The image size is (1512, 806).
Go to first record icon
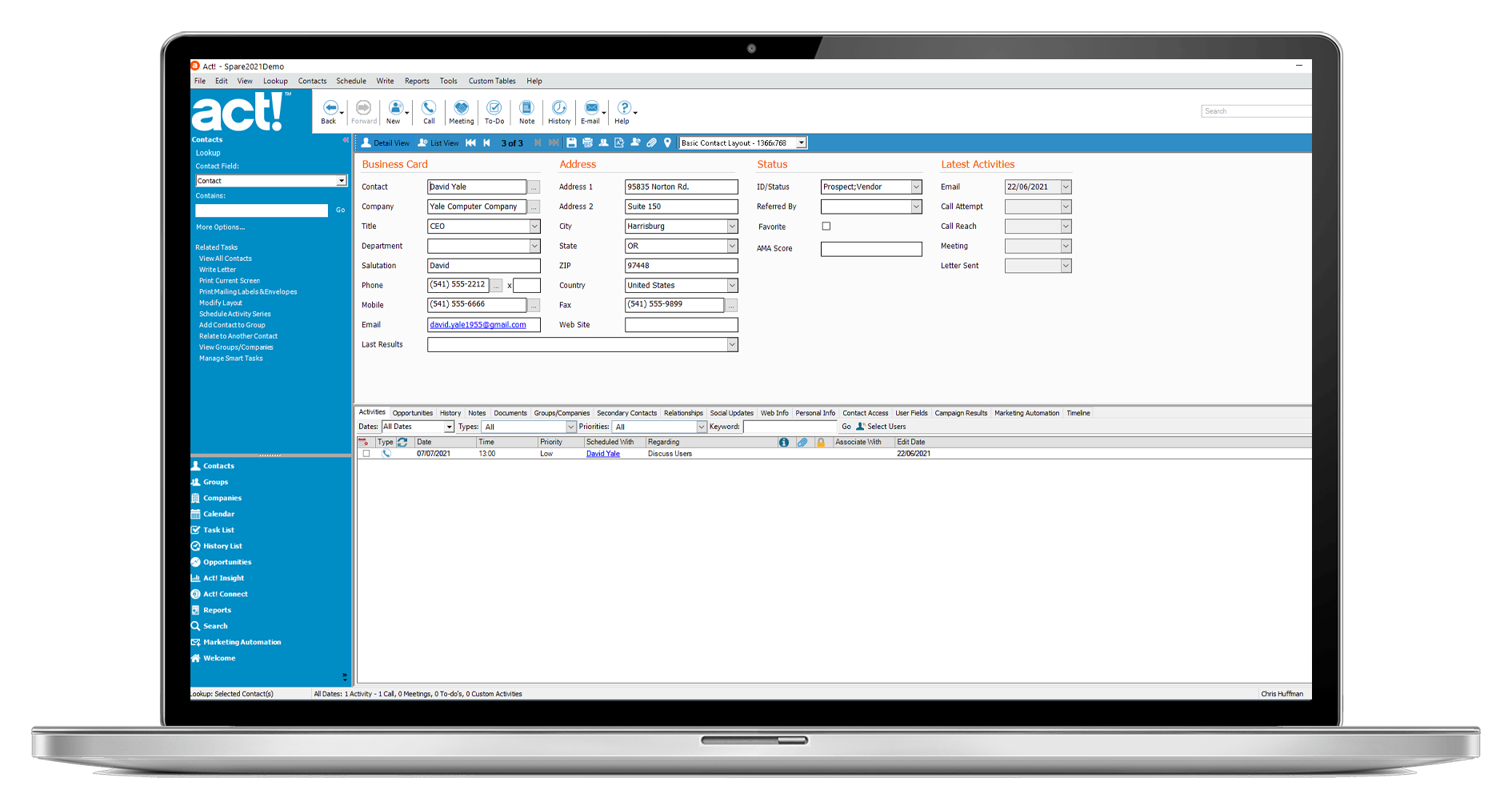470,143
